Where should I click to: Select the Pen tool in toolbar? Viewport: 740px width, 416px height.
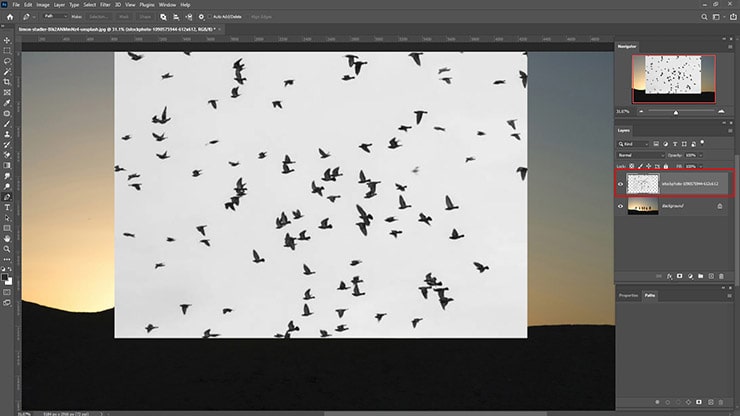tap(7, 197)
